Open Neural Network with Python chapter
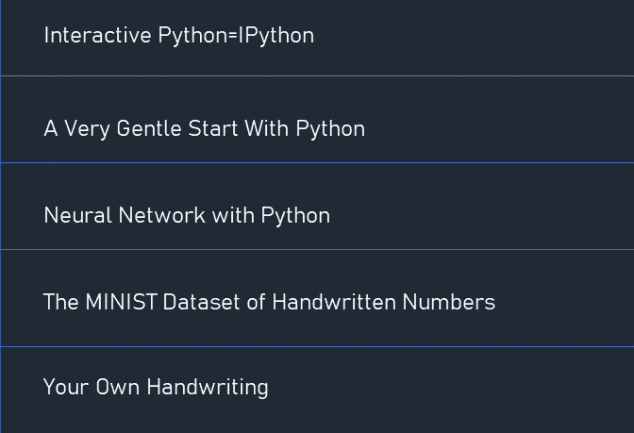The width and height of the screenshot is (634, 433). (187, 215)
